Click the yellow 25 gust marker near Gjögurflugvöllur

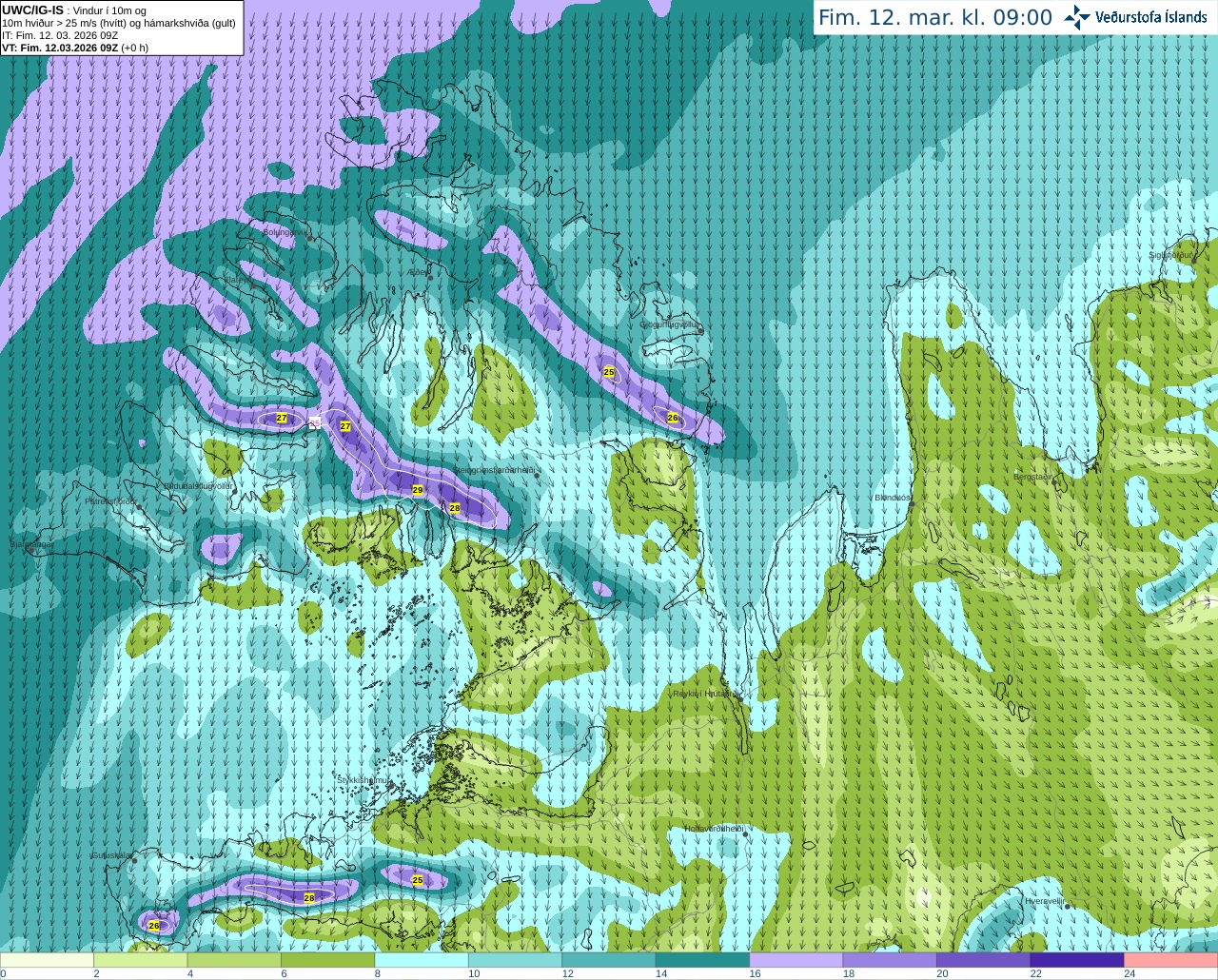[x=609, y=372]
